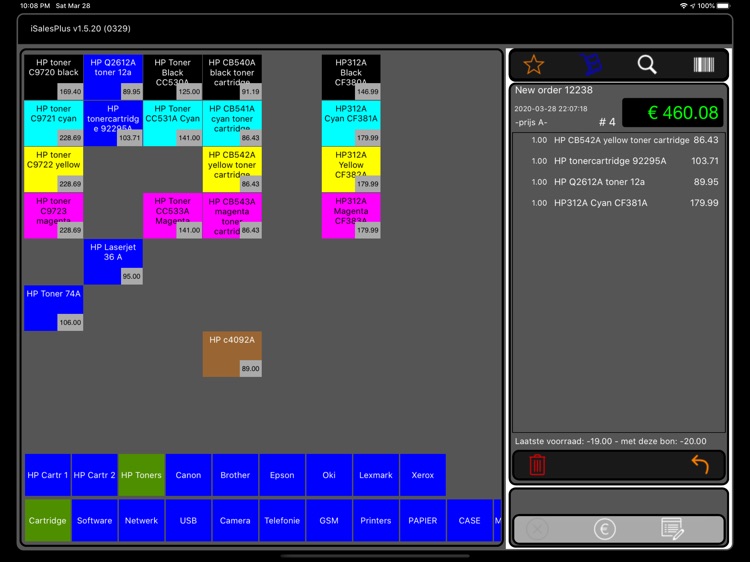Add HP Toner CC531A Cyan product
The image size is (750, 562).
pos(172,123)
